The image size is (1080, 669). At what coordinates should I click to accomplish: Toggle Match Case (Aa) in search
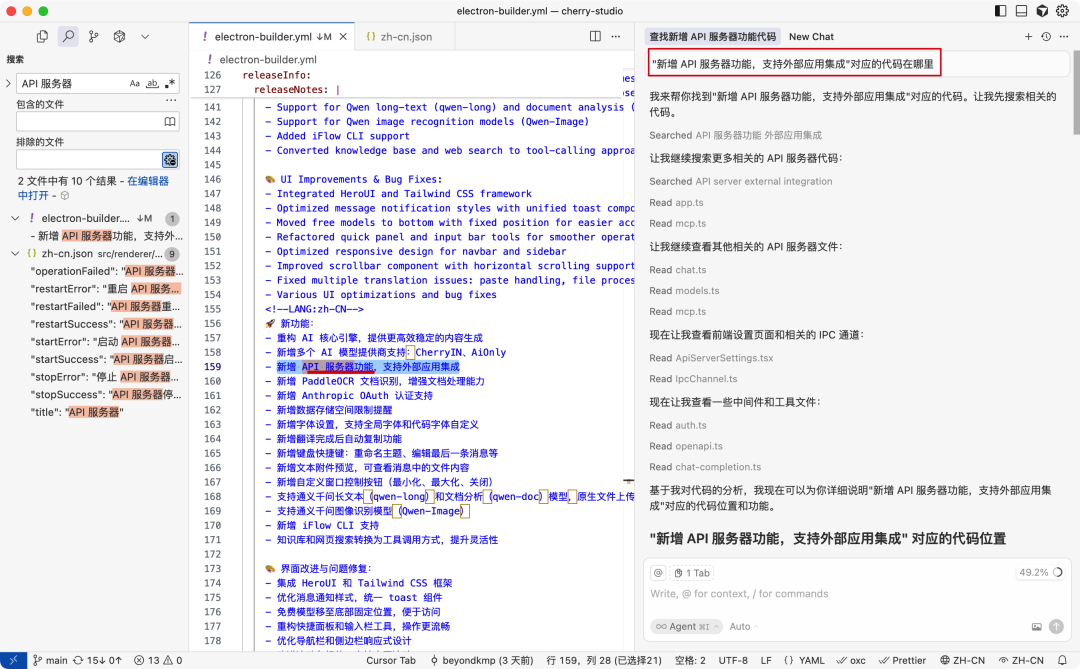[x=135, y=83]
